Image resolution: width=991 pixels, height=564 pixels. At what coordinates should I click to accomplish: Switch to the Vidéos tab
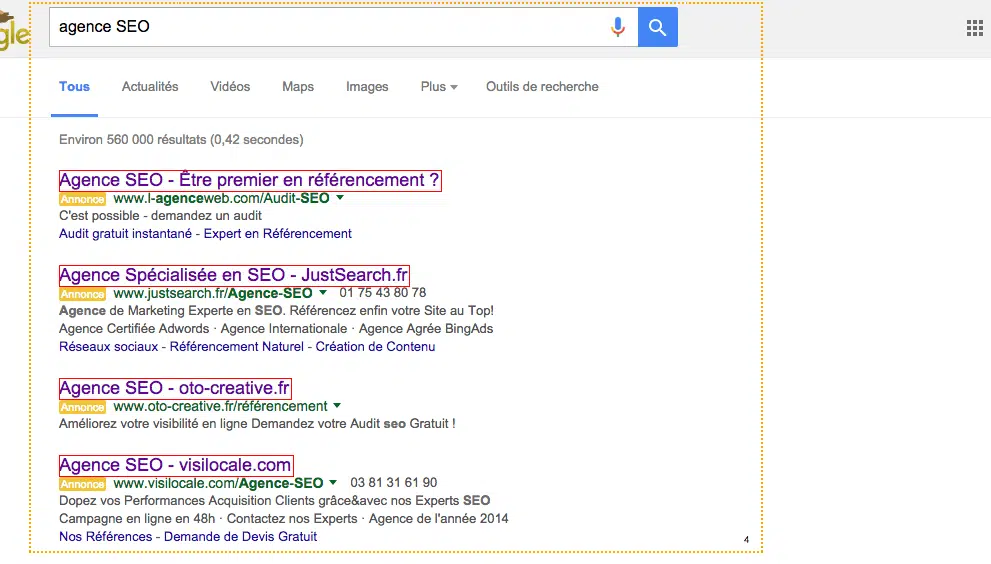(230, 87)
